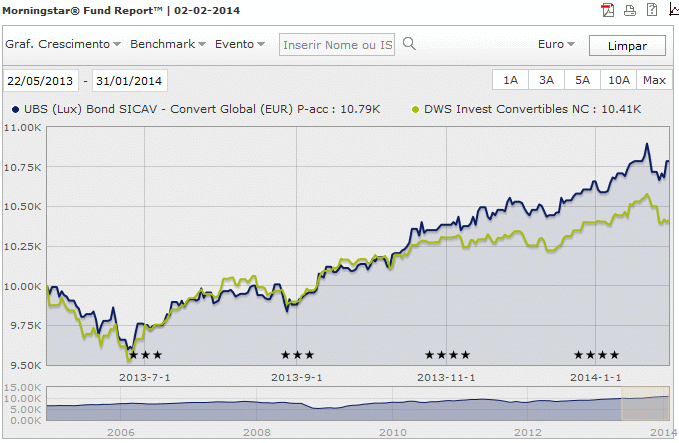Click the highlighted range selector in overview
The image size is (679, 443).
pos(645,403)
